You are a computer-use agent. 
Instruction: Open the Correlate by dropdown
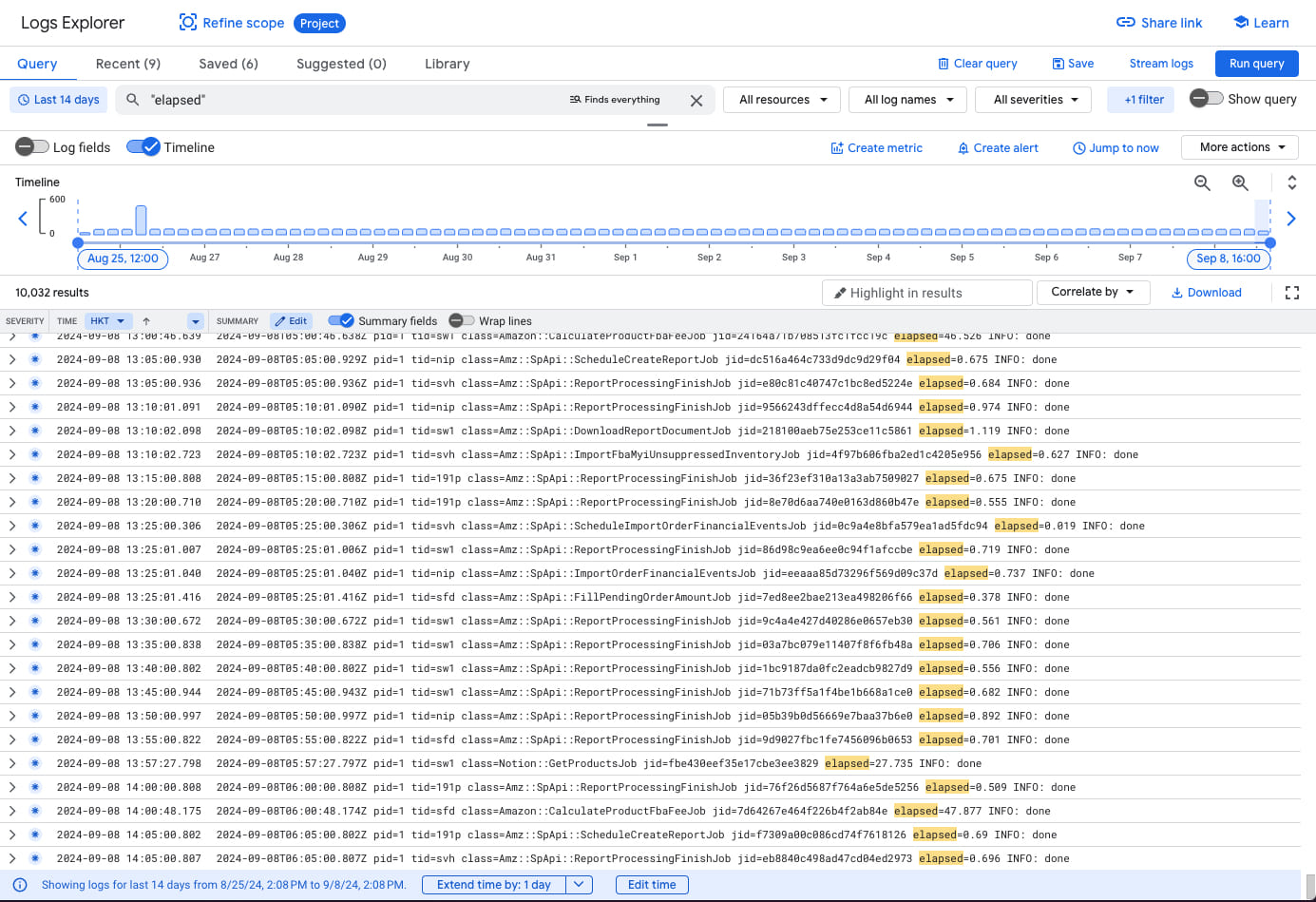(1093, 292)
